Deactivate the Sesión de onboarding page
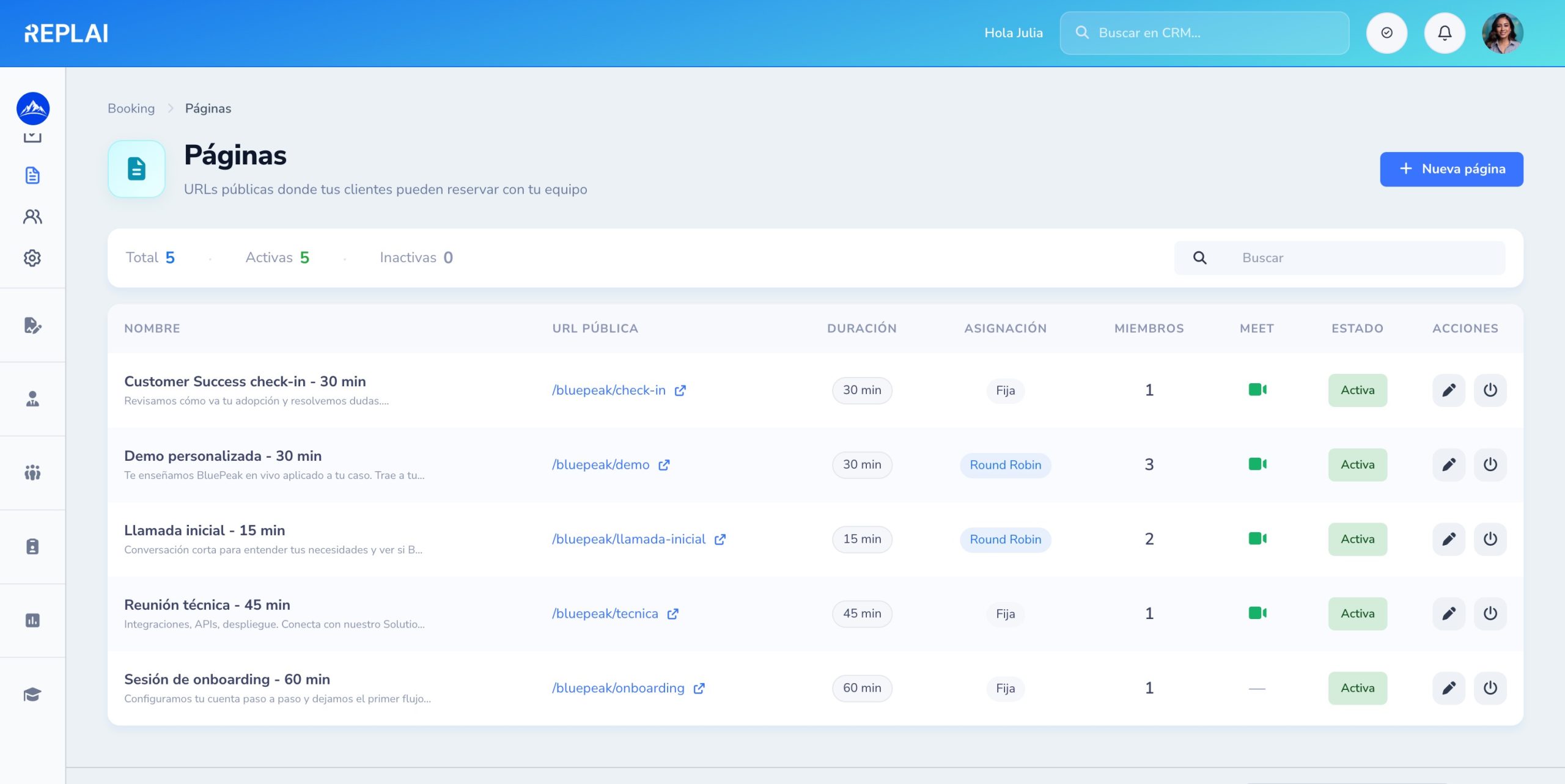 tap(1490, 688)
